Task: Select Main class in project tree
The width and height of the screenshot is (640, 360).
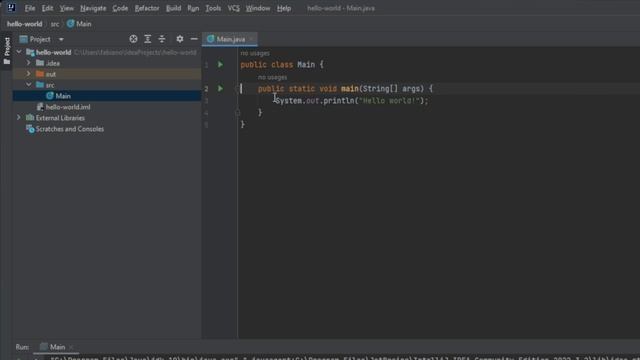Action: pos(107,96)
